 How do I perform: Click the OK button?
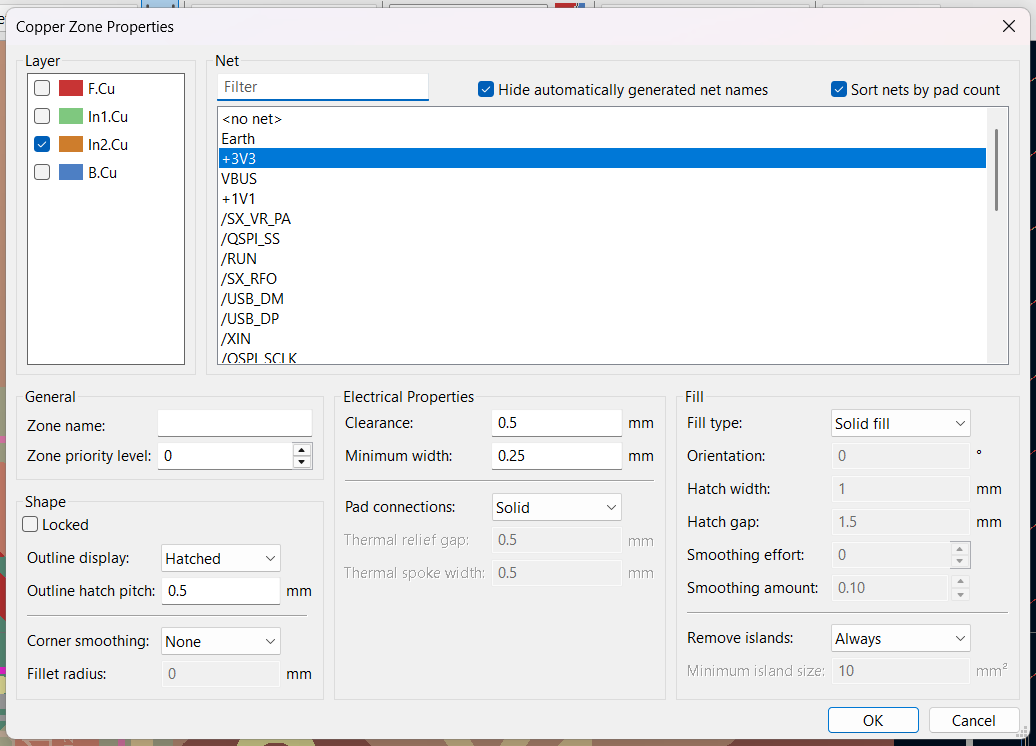(872, 720)
